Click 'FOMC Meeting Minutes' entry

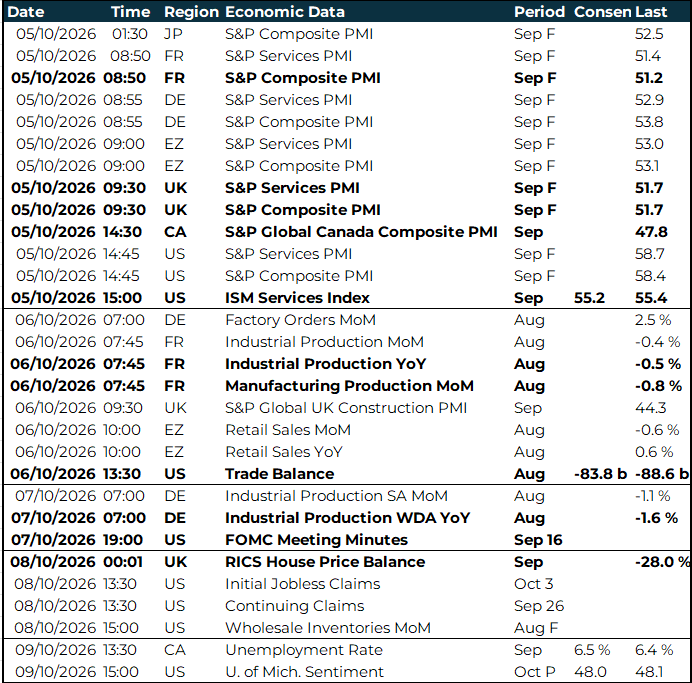[316, 540]
